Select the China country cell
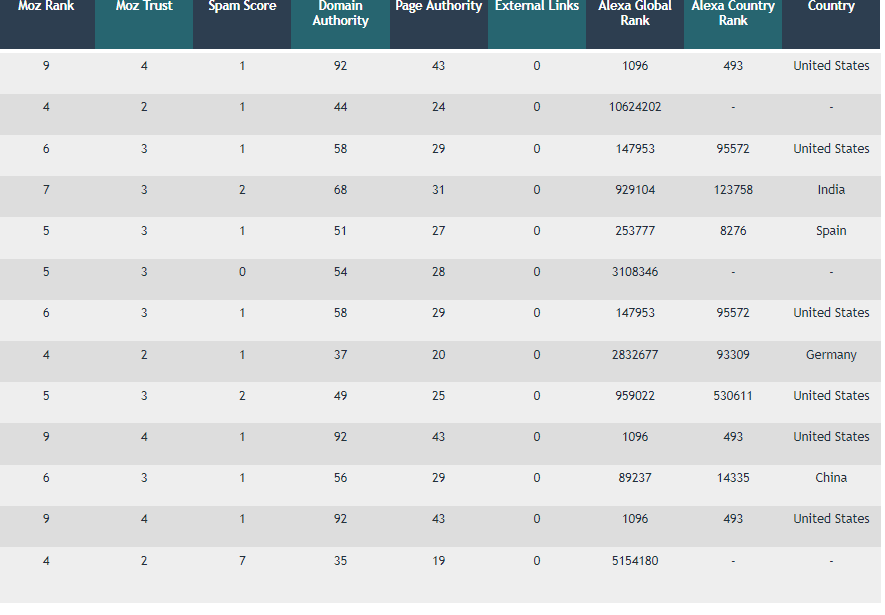Viewport: 885px width, 615px height. click(x=831, y=478)
